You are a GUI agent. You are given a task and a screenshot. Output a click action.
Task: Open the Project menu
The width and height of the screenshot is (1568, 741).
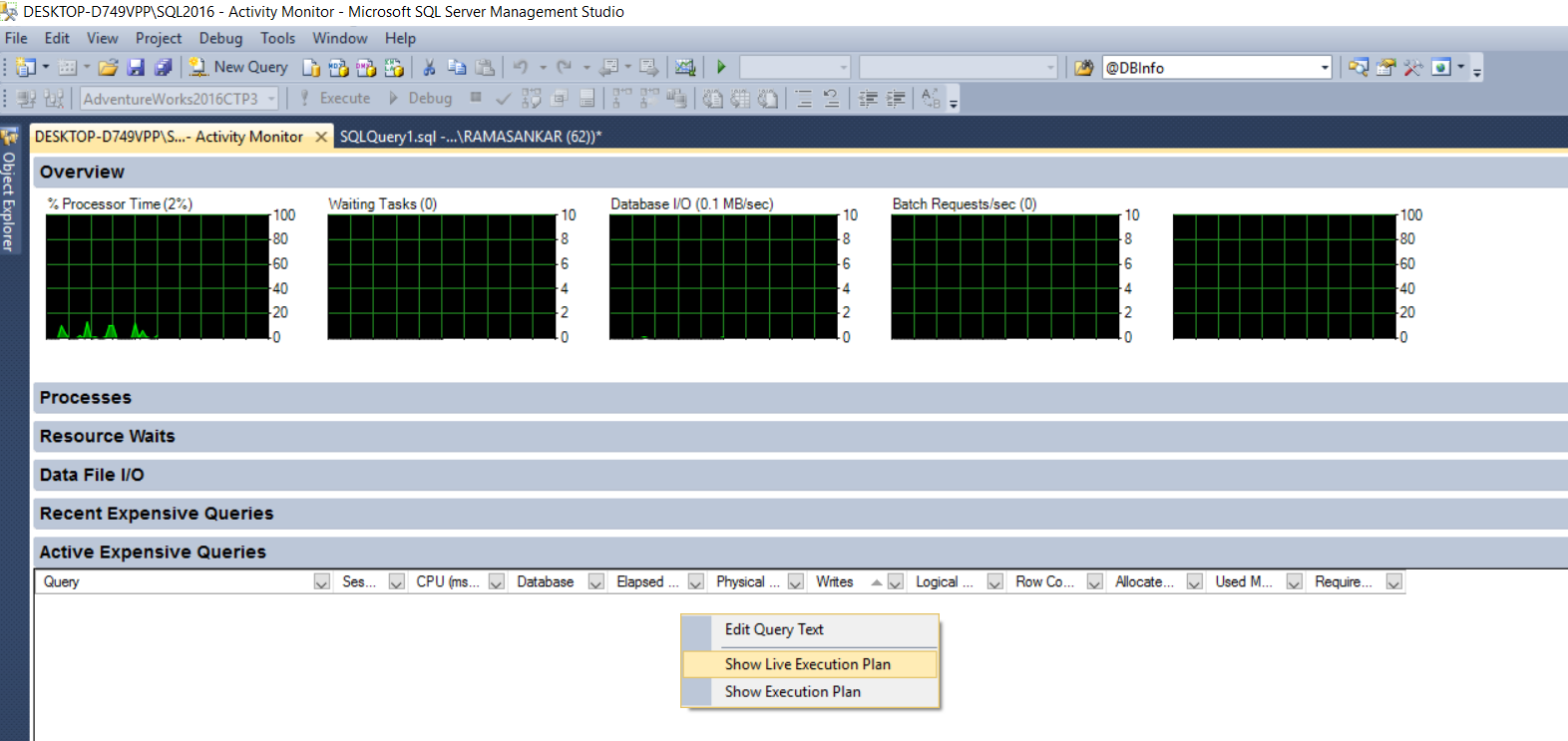tap(159, 38)
